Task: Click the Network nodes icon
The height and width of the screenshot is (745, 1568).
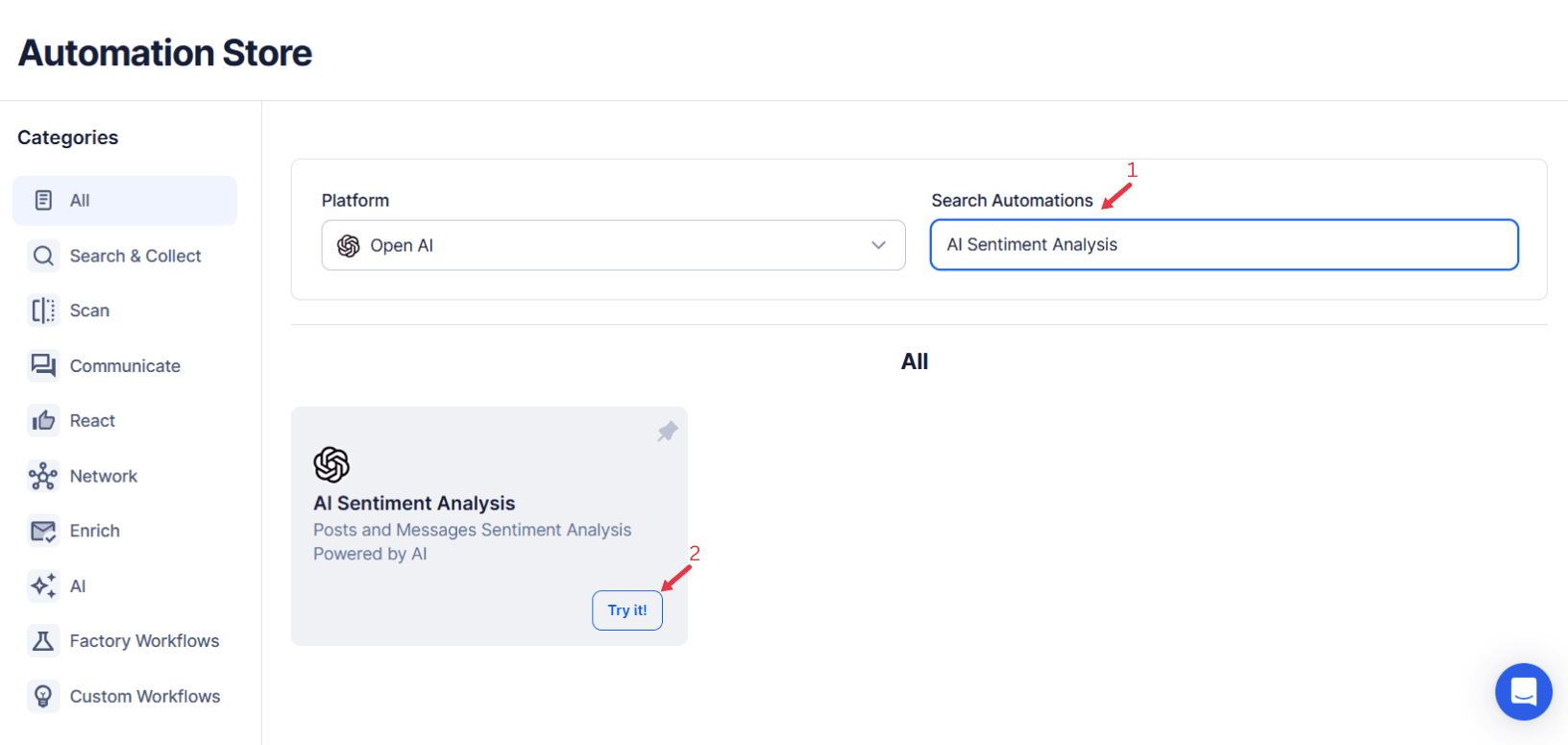Action: pyautogui.click(x=43, y=476)
